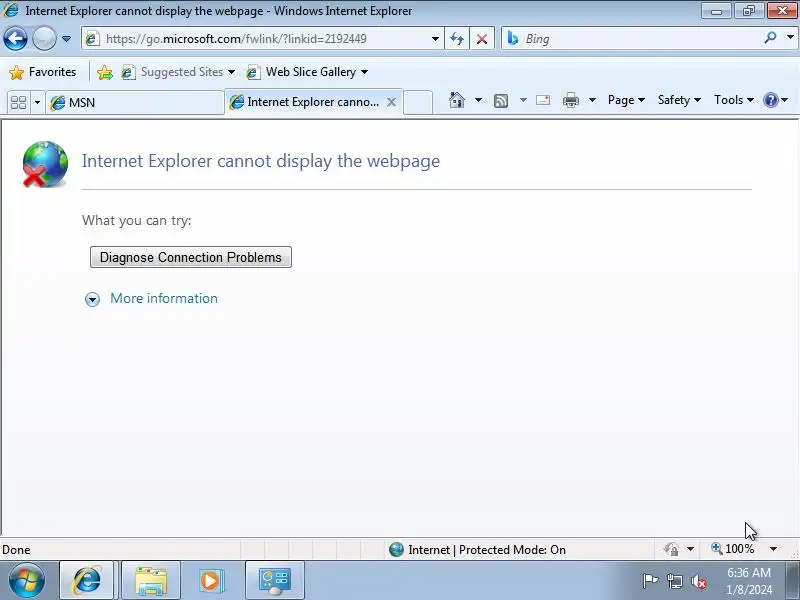Click the muted volume tray icon
800x600 pixels.
pos(698,581)
